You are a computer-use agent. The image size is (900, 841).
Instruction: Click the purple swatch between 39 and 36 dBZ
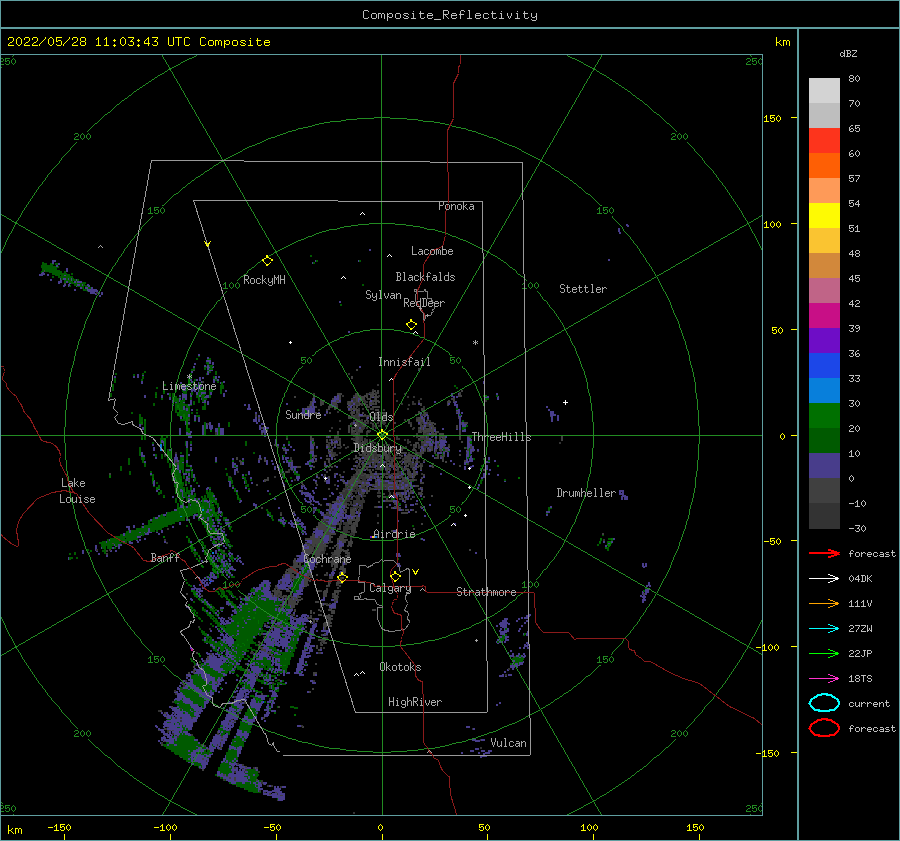coord(824,341)
